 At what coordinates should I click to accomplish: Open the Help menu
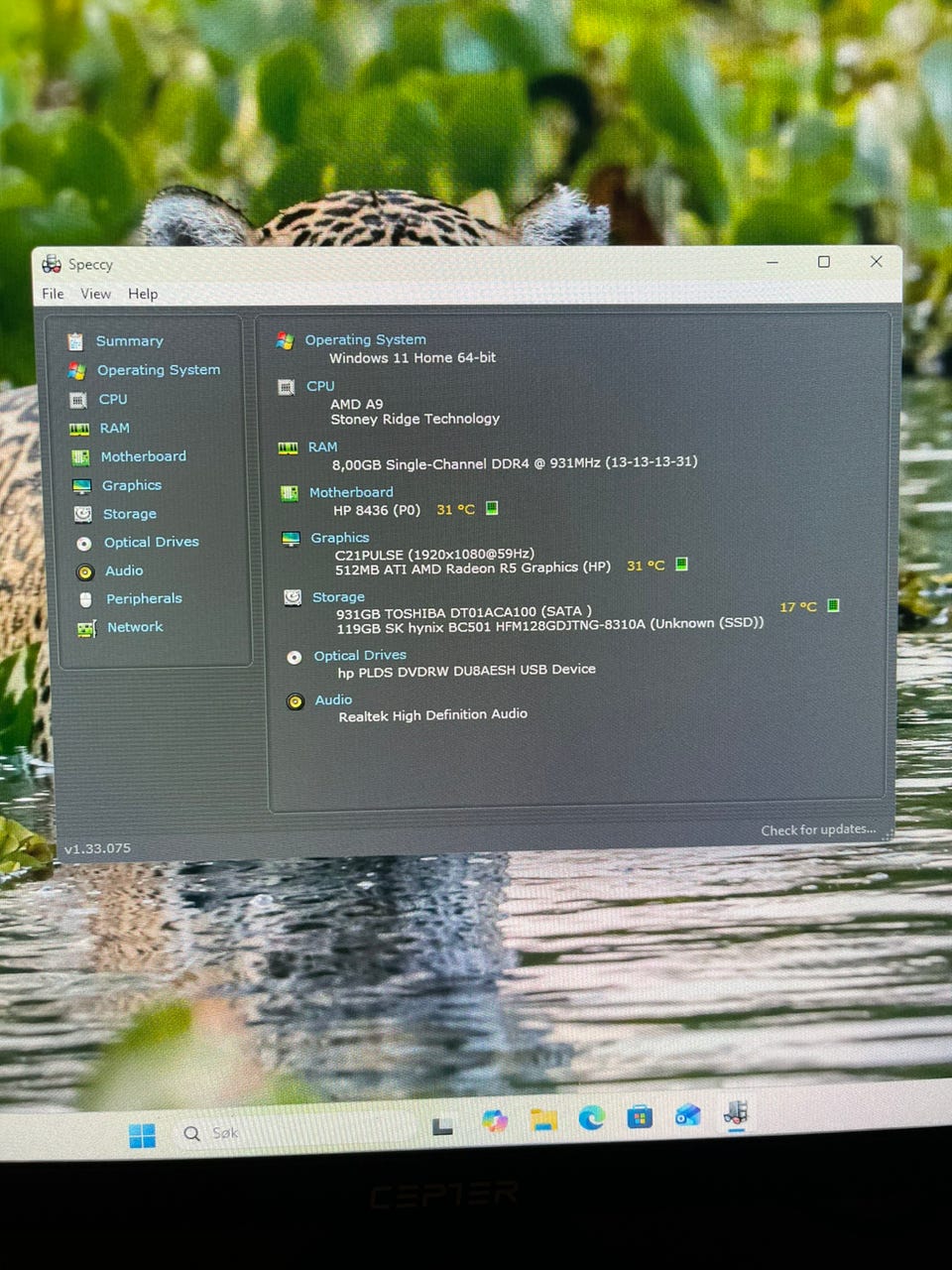pos(143,294)
